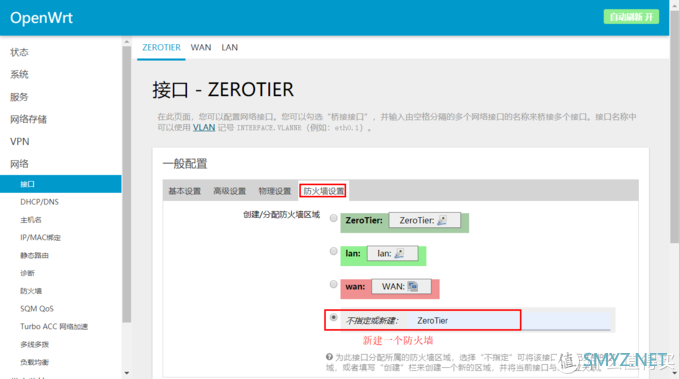Select the lan firewall zone radio

pyautogui.click(x=333, y=251)
